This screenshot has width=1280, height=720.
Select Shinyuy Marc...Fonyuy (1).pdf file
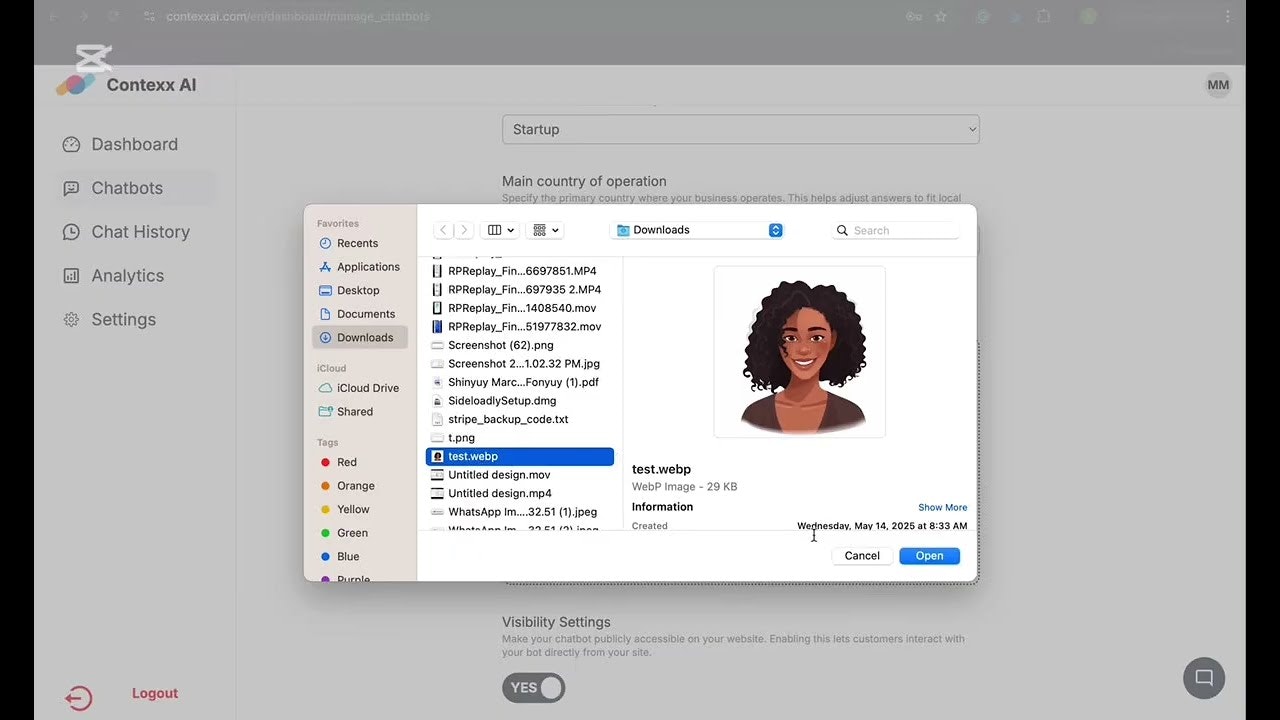point(520,382)
